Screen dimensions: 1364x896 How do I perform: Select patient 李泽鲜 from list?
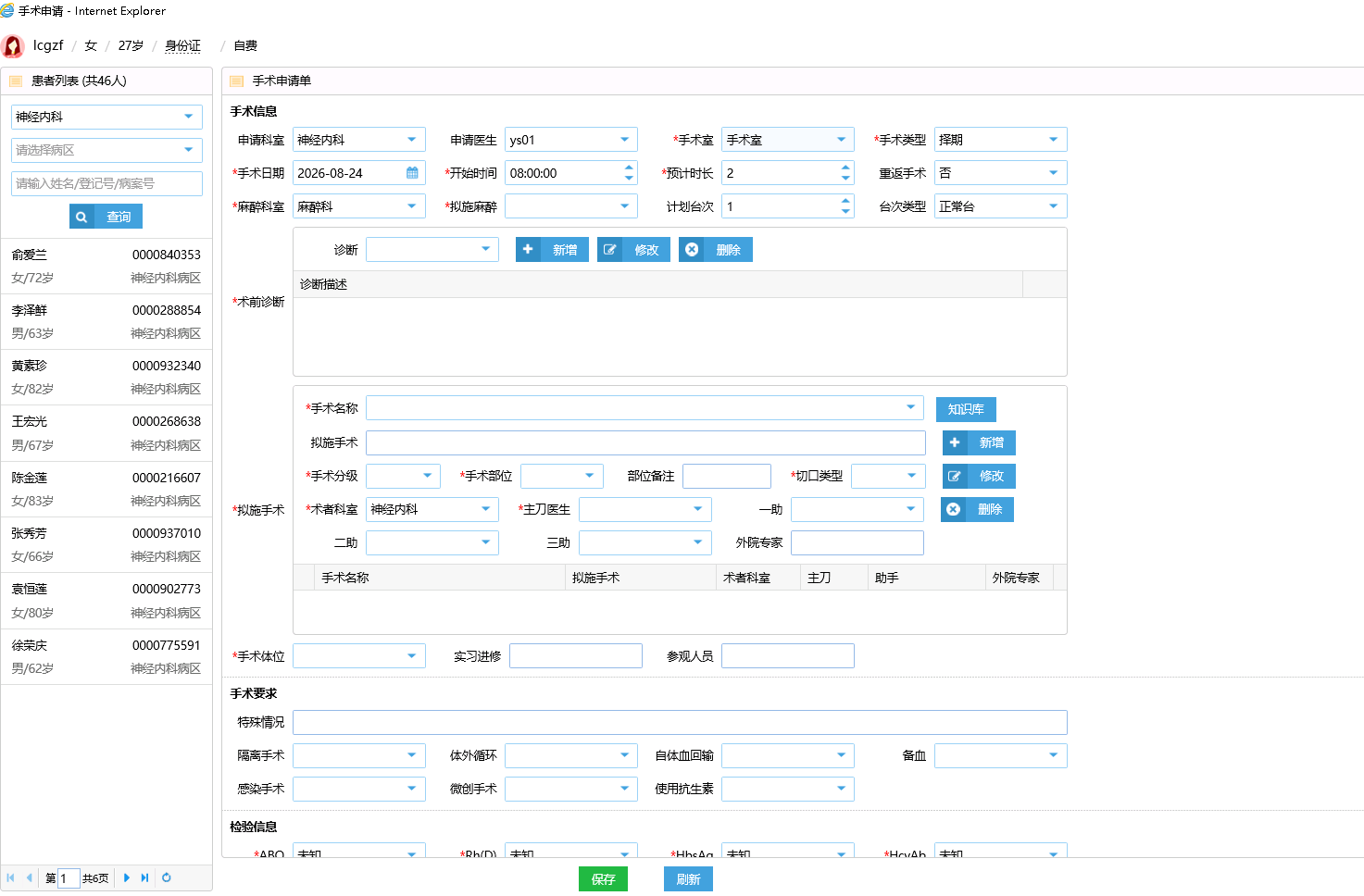tap(106, 322)
